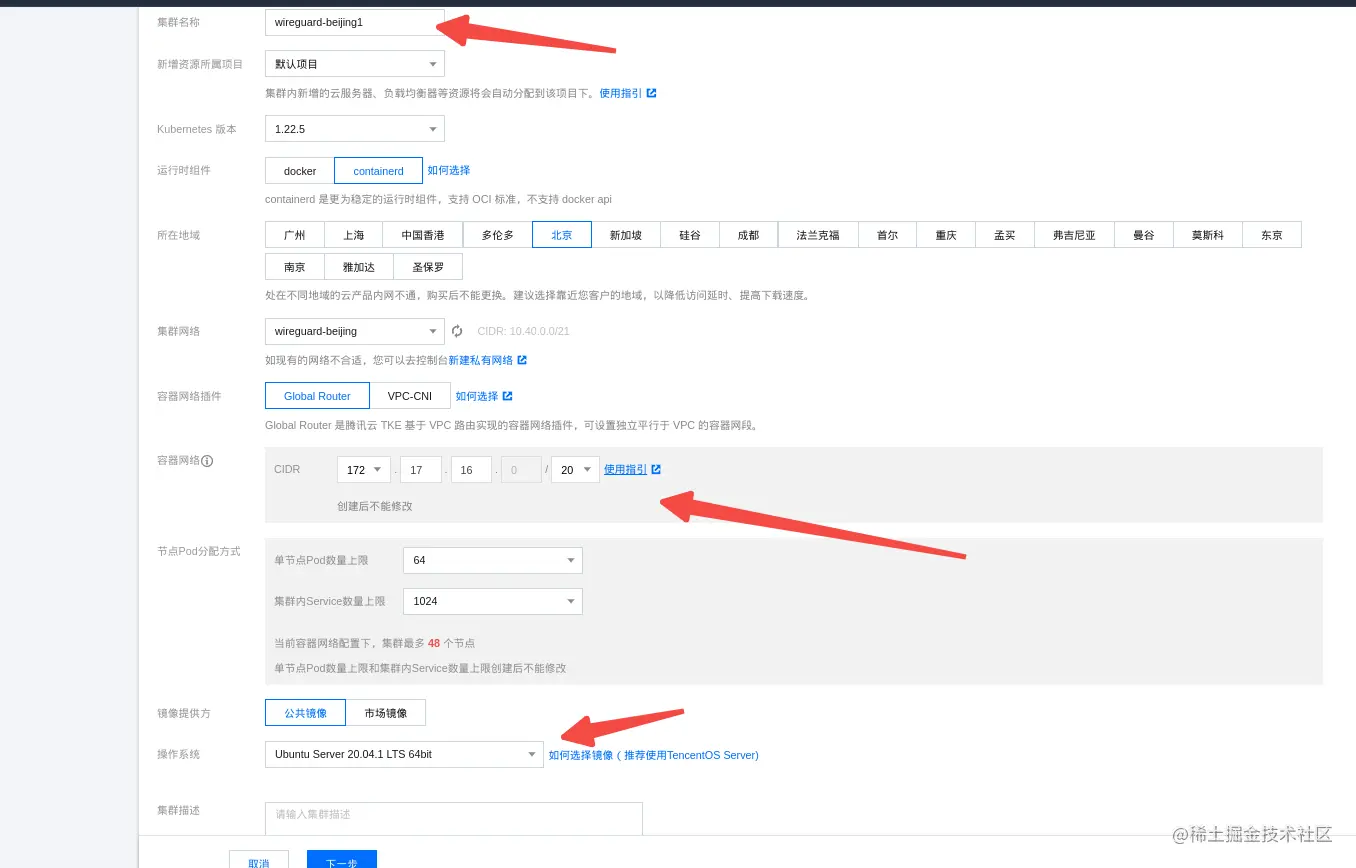Image resolution: width=1356 pixels, height=868 pixels.
Task: Select the 公共镜像 image provider
Action: [305, 713]
